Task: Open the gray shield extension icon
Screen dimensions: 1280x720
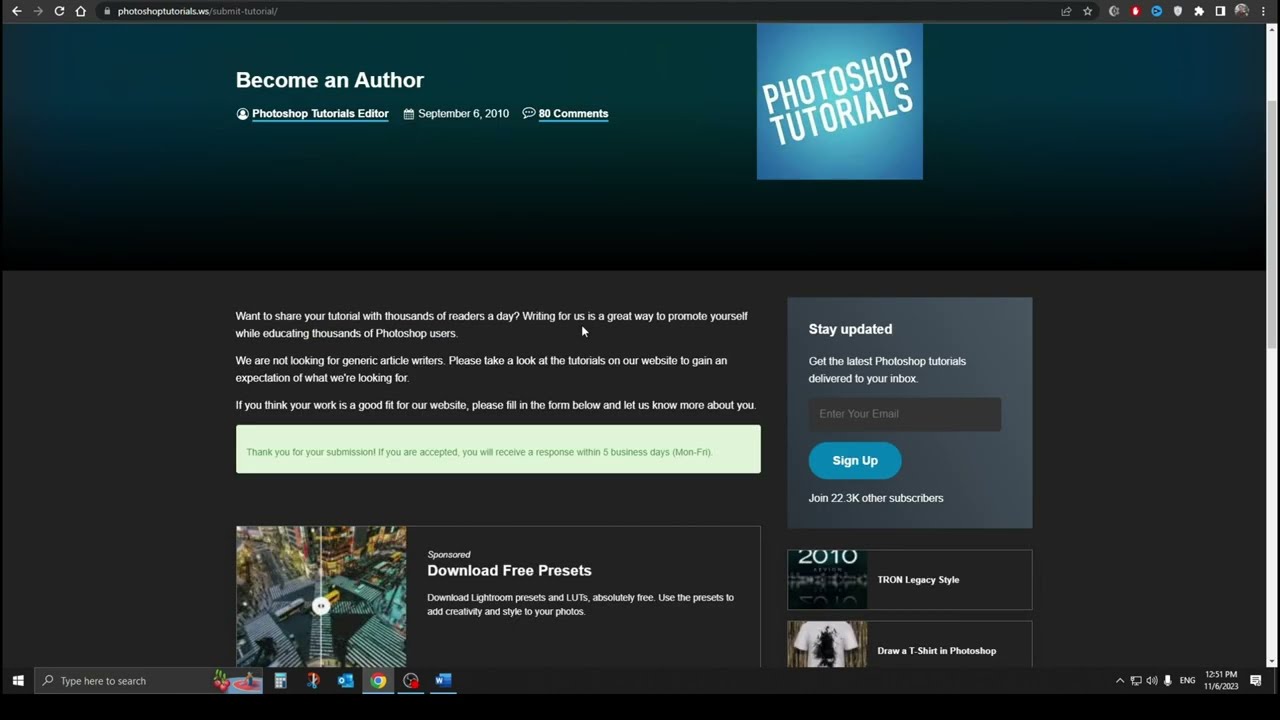Action: [1177, 11]
